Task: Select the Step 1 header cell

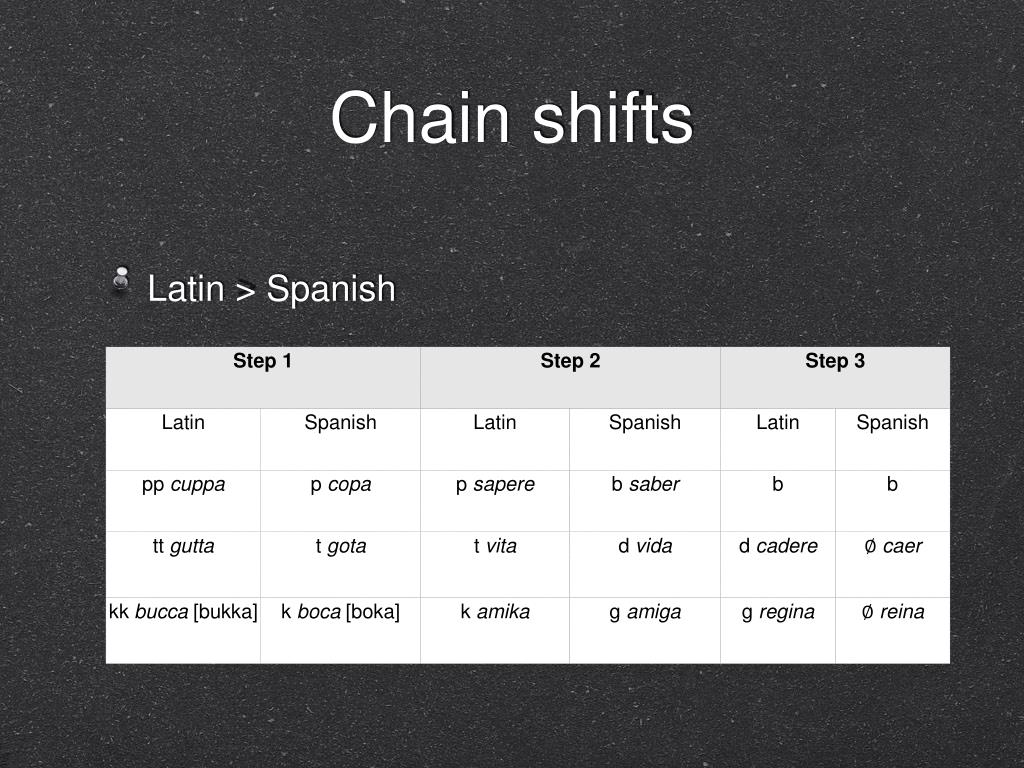Action: coord(263,377)
